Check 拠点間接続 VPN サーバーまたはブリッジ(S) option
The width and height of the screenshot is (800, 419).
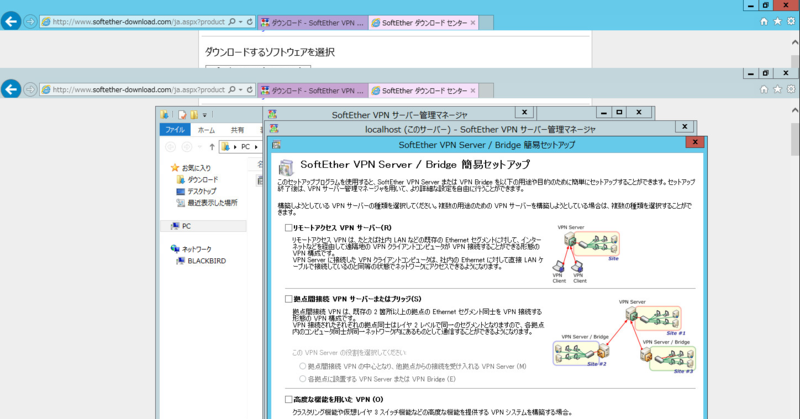point(288,299)
